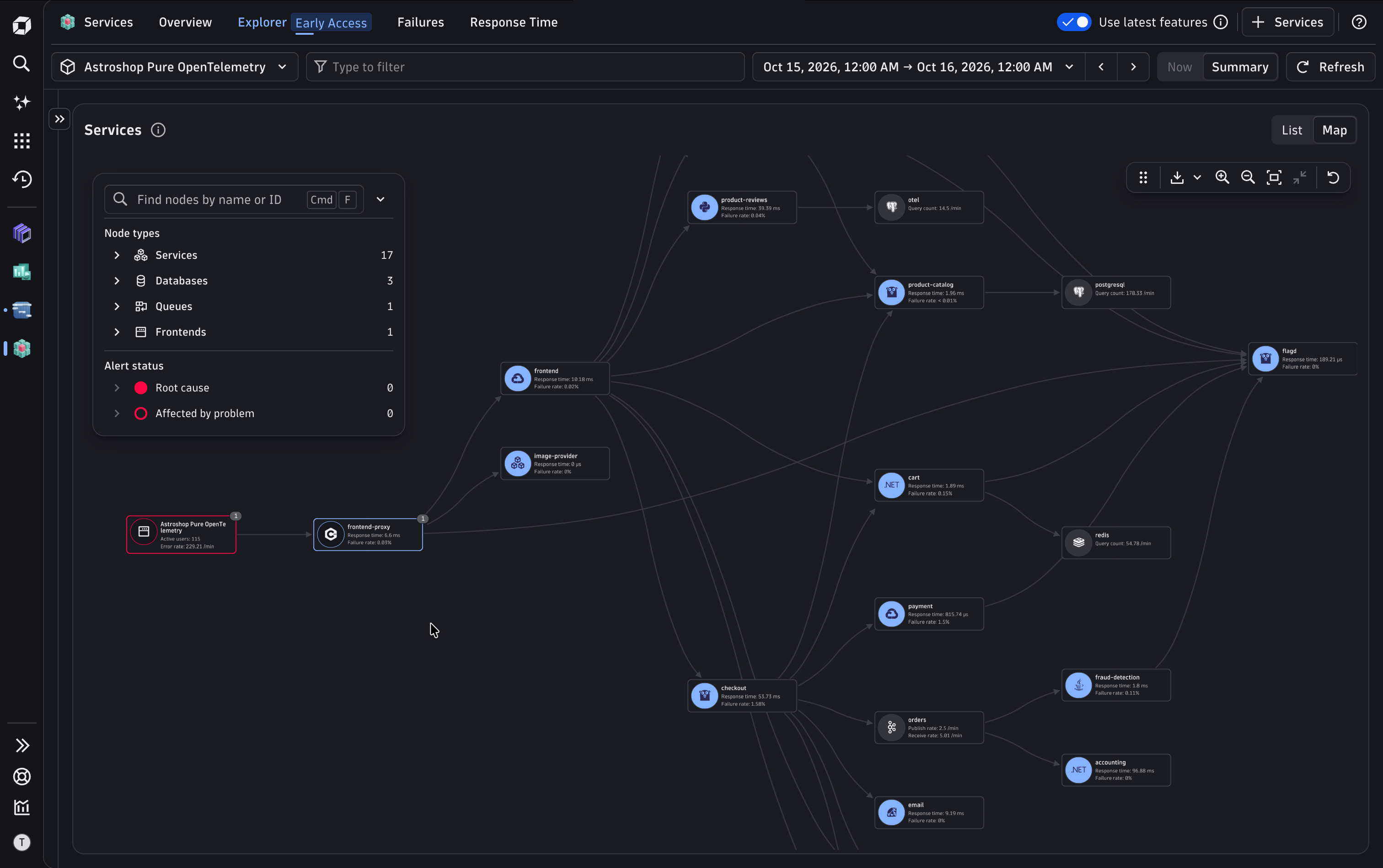1383x868 pixels.
Task: Click the collapse arrows icon in map toolbar
Action: point(1300,177)
